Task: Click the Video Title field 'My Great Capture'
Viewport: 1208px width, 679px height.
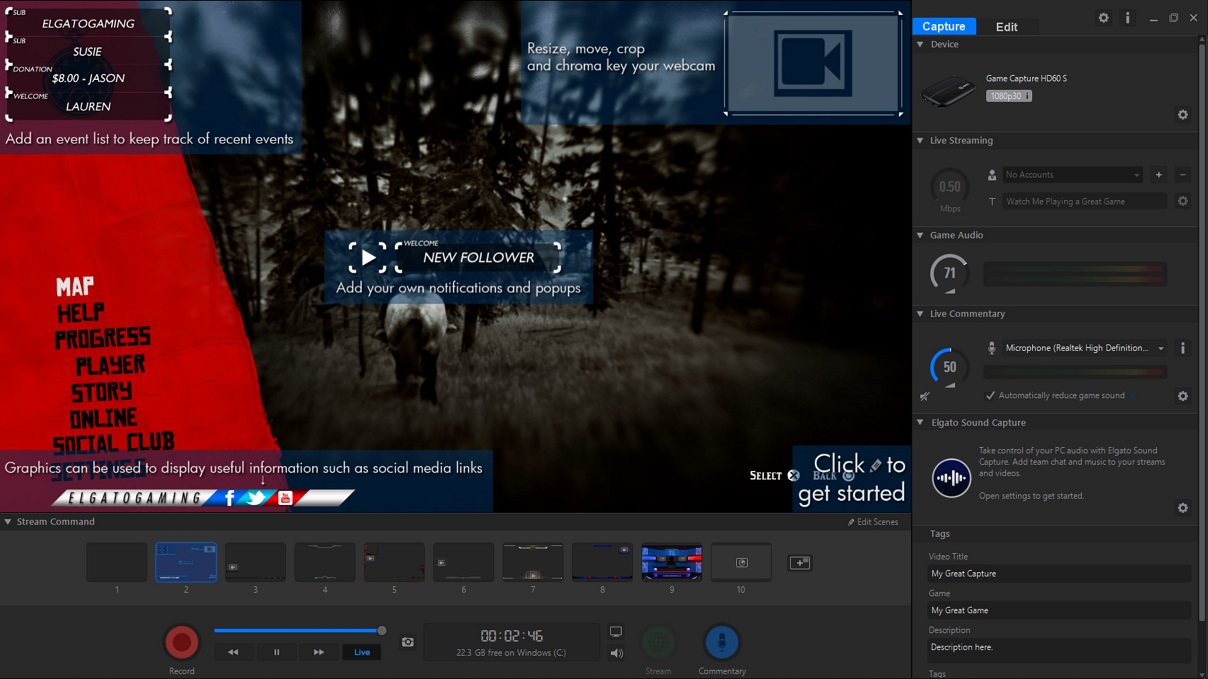Action: [1059, 574]
